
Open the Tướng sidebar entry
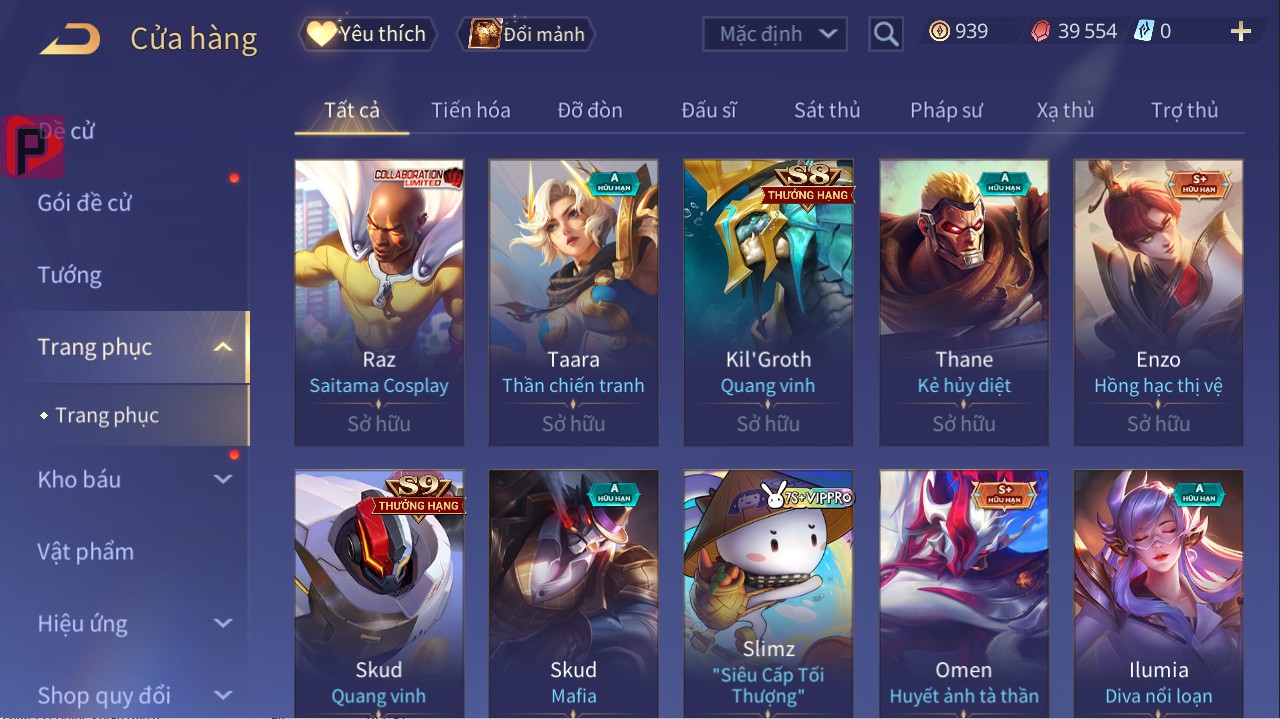pos(70,275)
